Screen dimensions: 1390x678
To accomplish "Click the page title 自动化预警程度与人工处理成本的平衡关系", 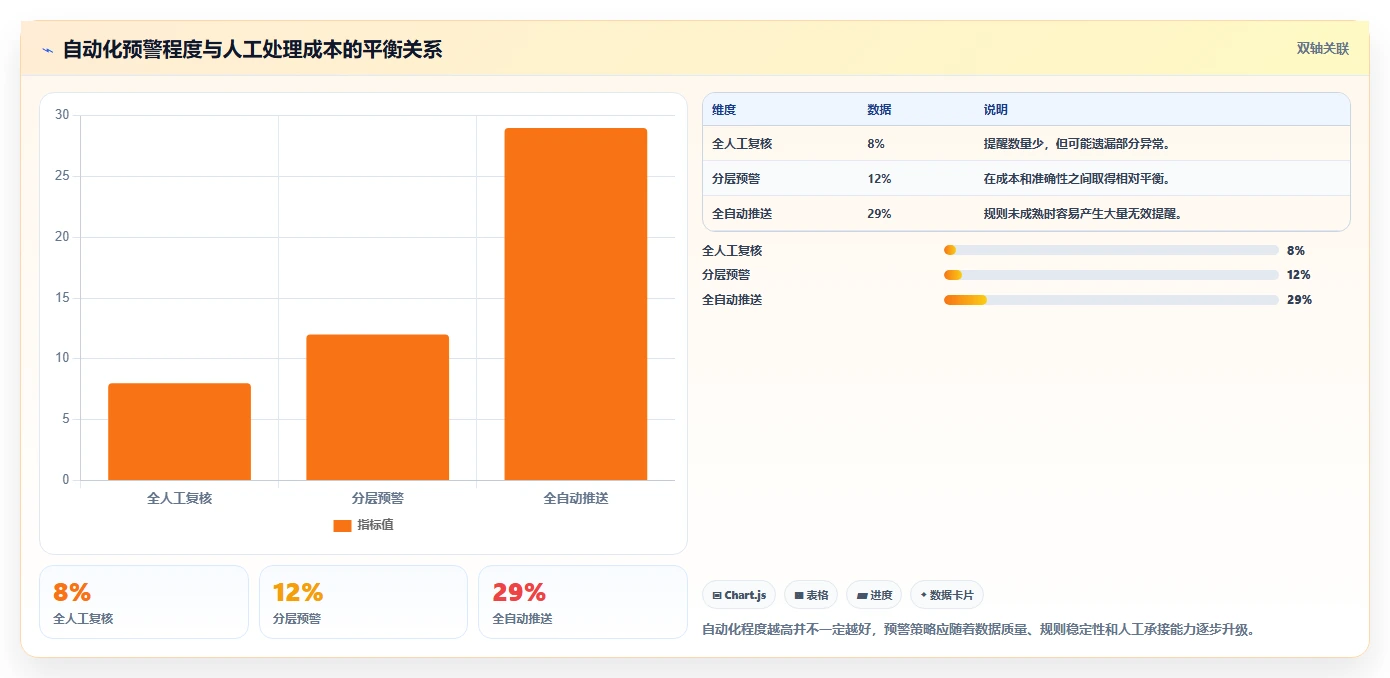I will click(252, 49).
